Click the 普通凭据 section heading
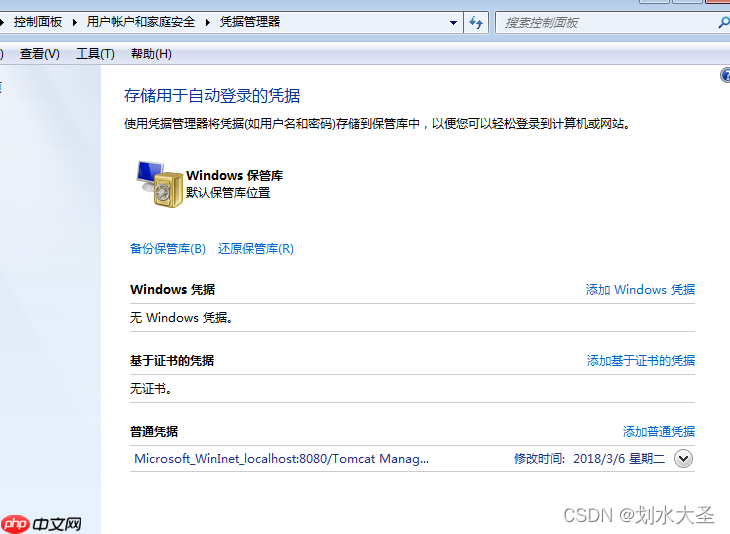The image size is (730, 534). pos(154,432)
